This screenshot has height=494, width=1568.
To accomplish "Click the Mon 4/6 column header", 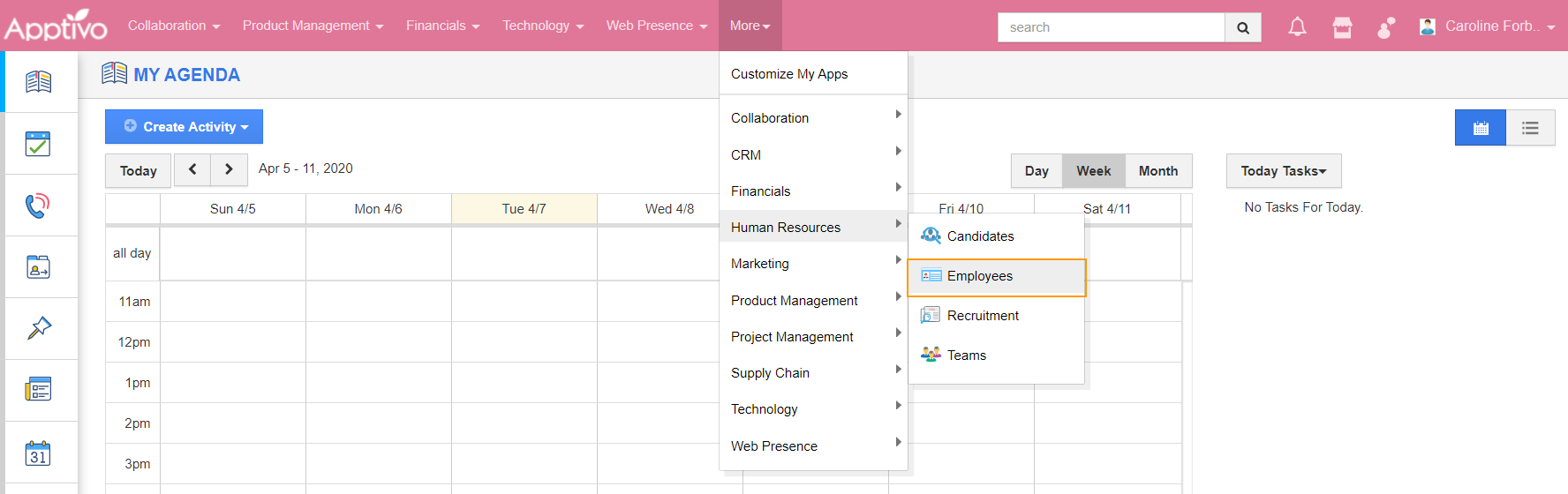I will click(379, 209).
